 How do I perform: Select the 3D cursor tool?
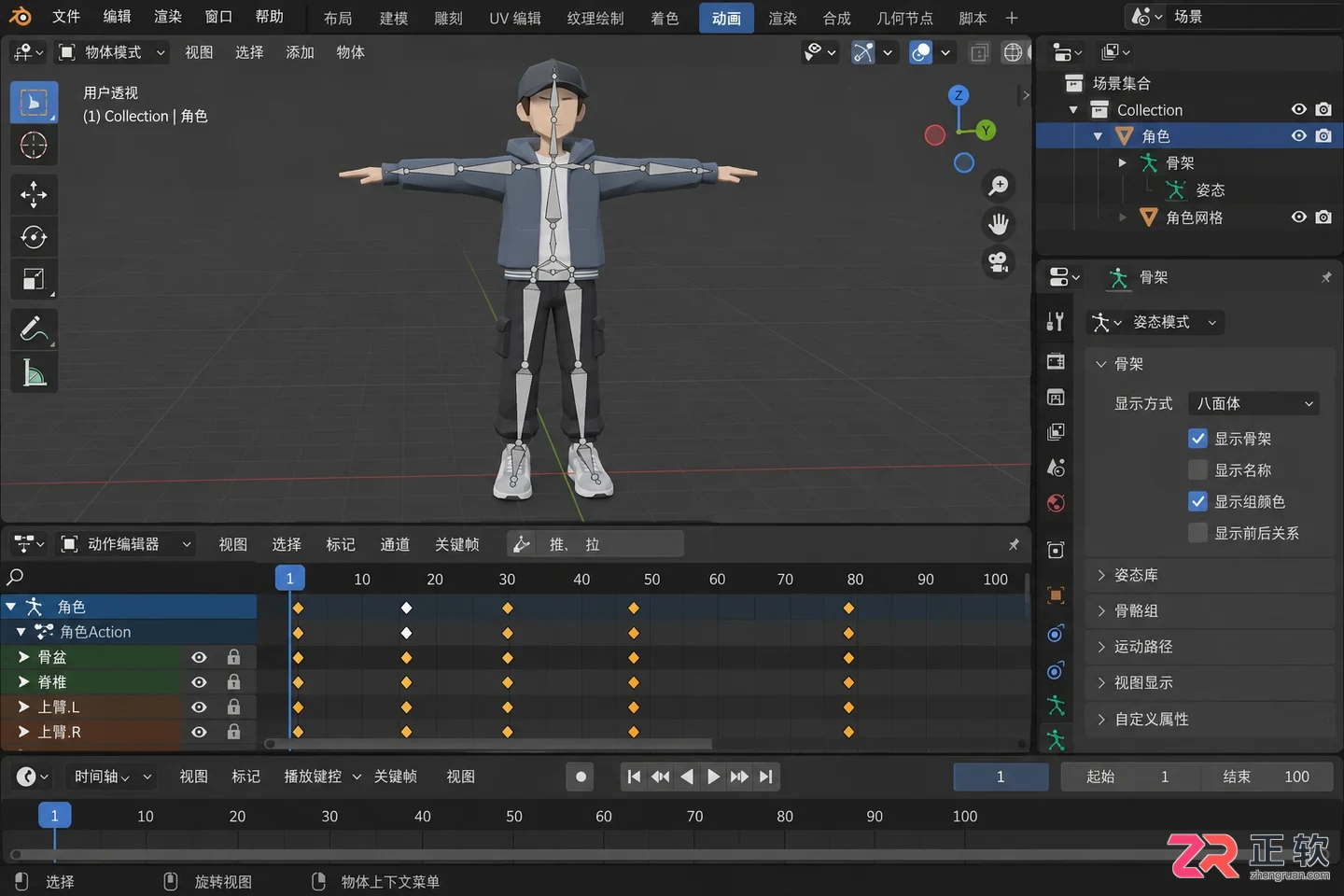point(34,146)
